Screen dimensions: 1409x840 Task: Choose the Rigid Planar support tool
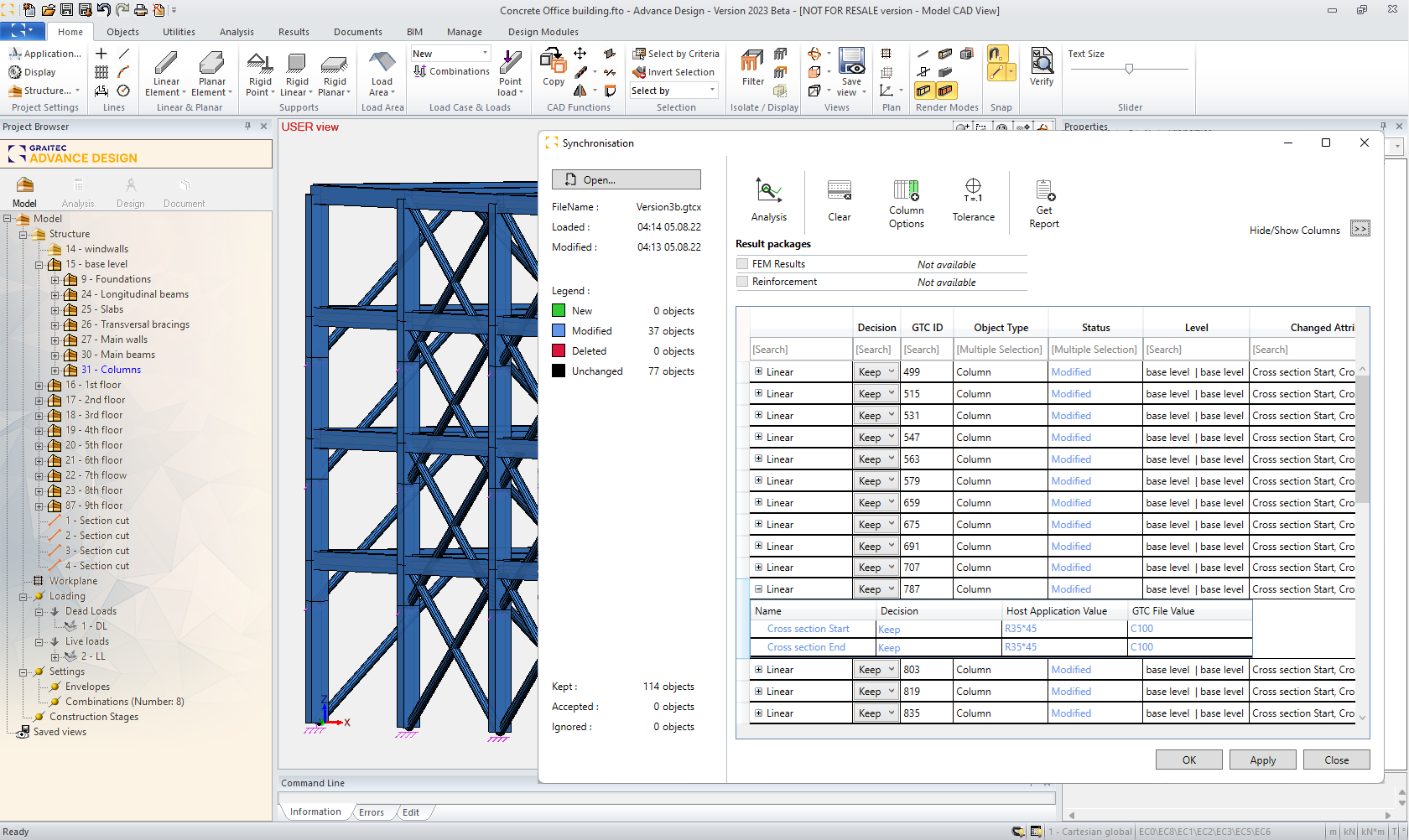(x=335, y=74)
